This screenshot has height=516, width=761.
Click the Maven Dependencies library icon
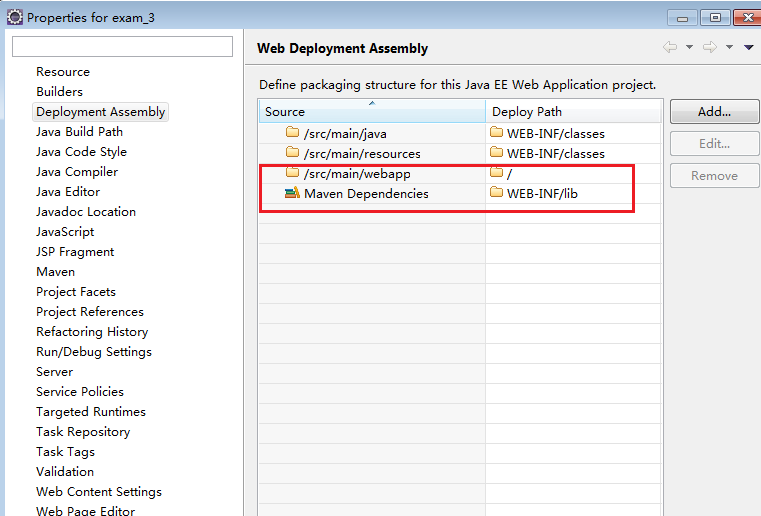(292, 193)
